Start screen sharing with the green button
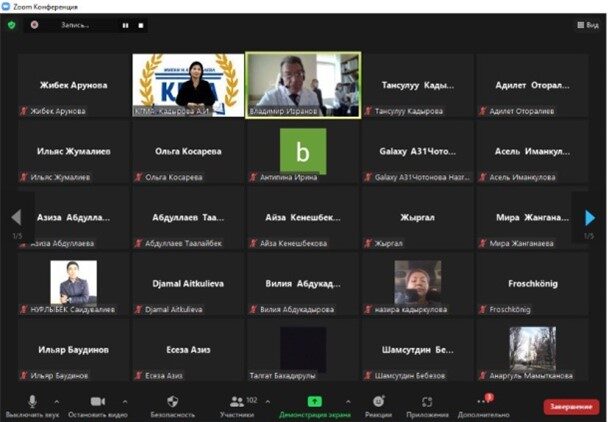Image resolution: width=608 pixels, height=422 pixels. (314, 402)
